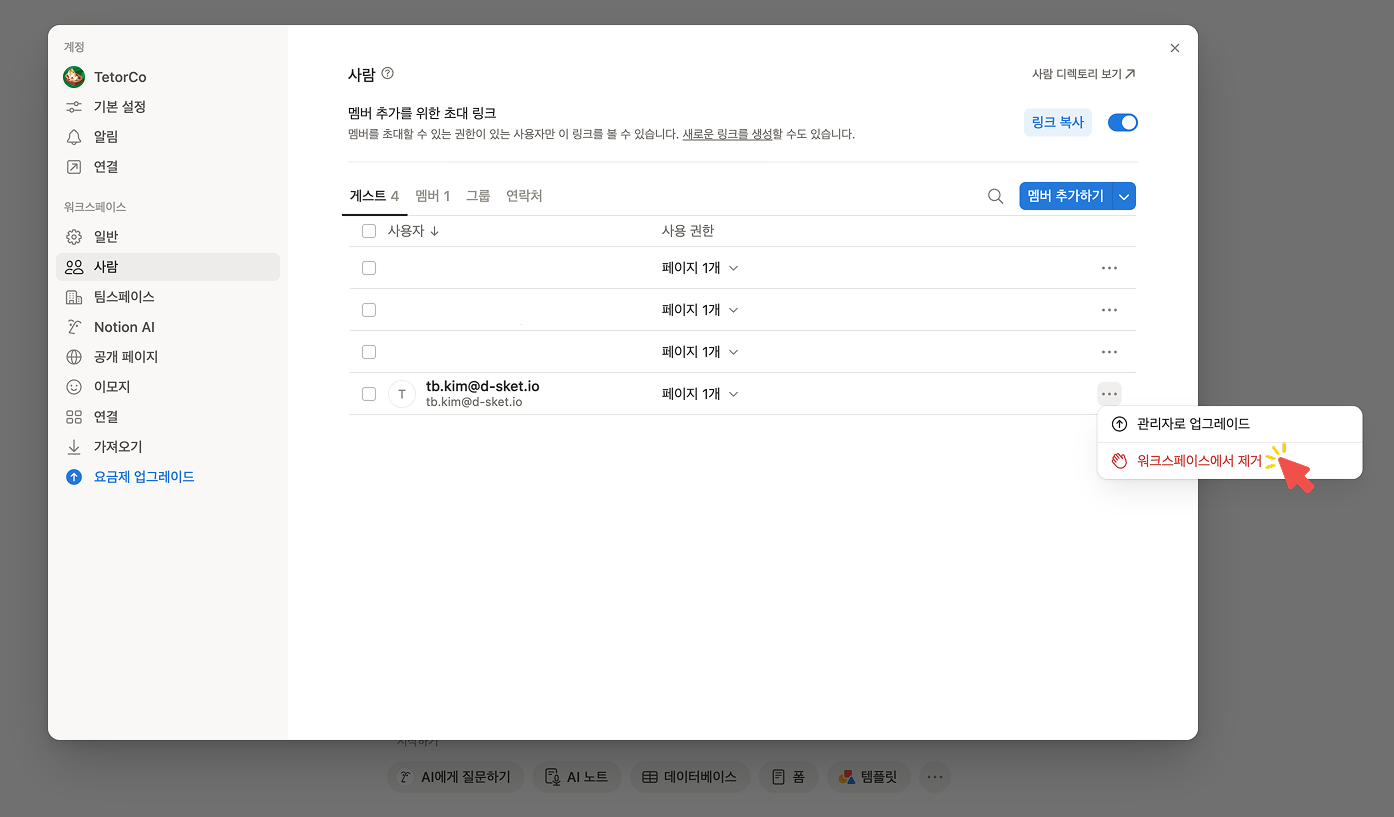1394x817 pixels.
Task: Check the tb.kim@d-sket.io row checkbox
Action: (x=369, y=393)
